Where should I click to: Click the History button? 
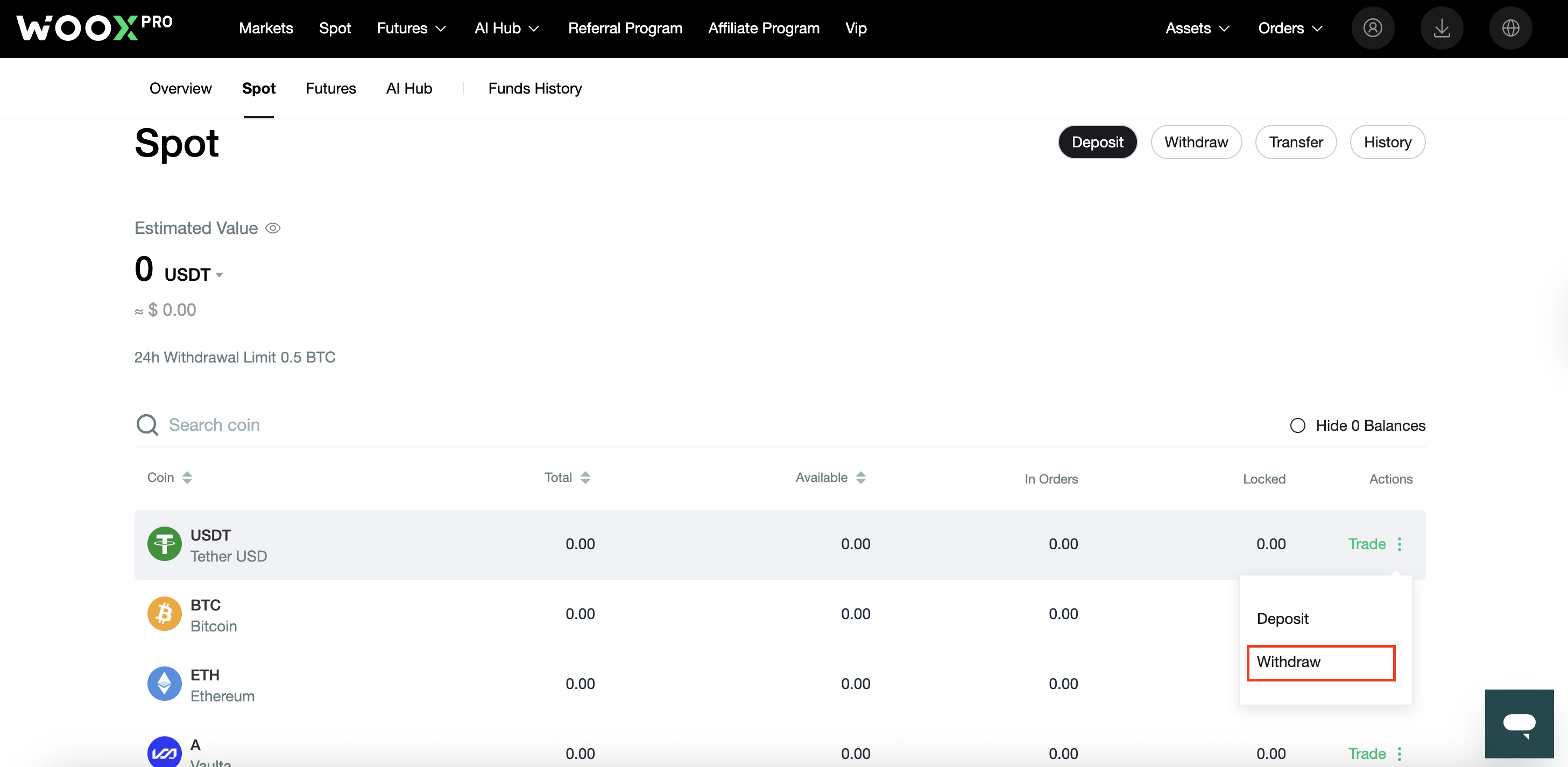coord(1388,141)
